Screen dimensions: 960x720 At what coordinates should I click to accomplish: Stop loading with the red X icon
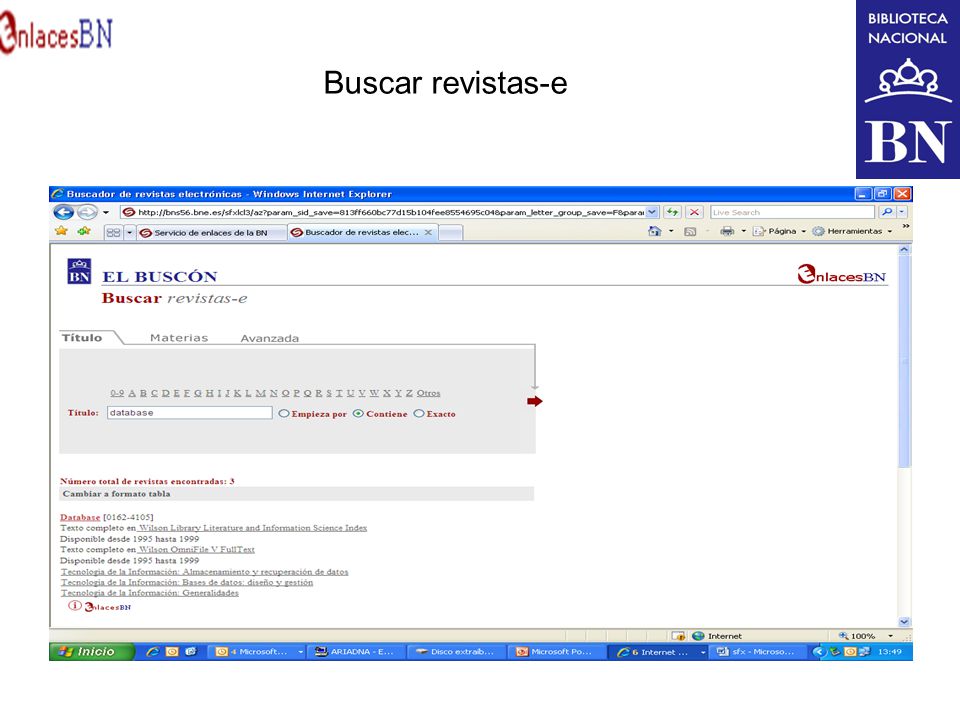(694, 212)
